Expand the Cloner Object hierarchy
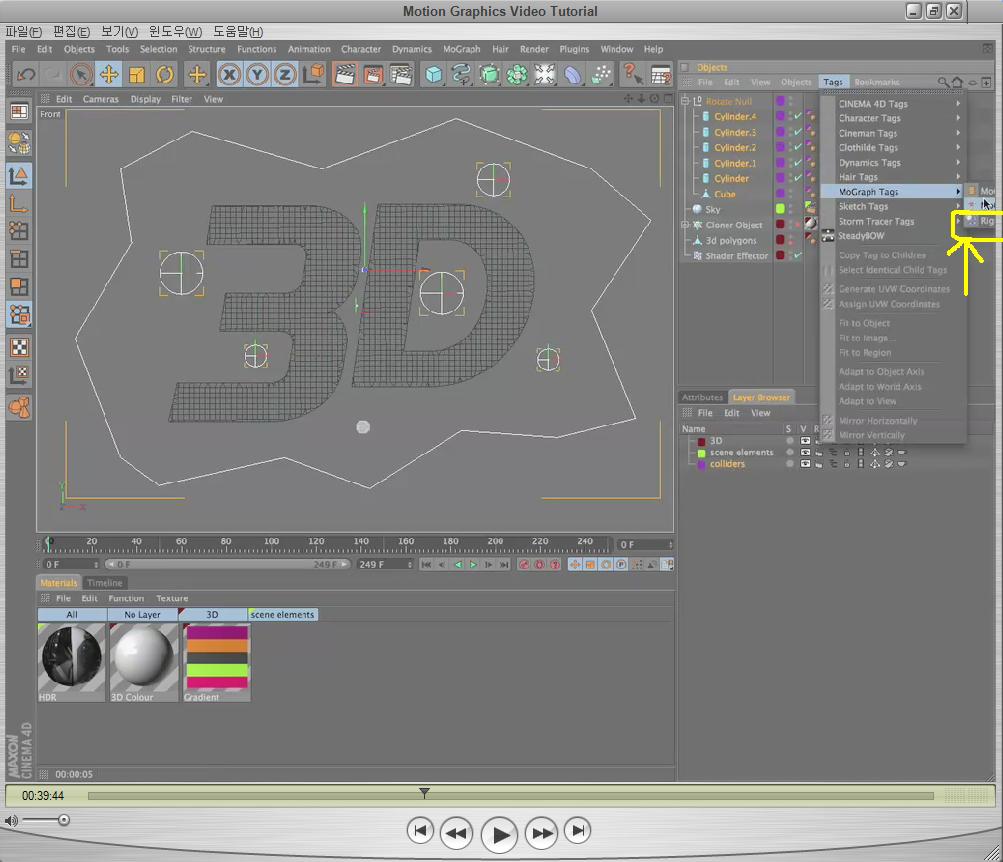Screen dimensions: 1003x862 click(685, 225)
